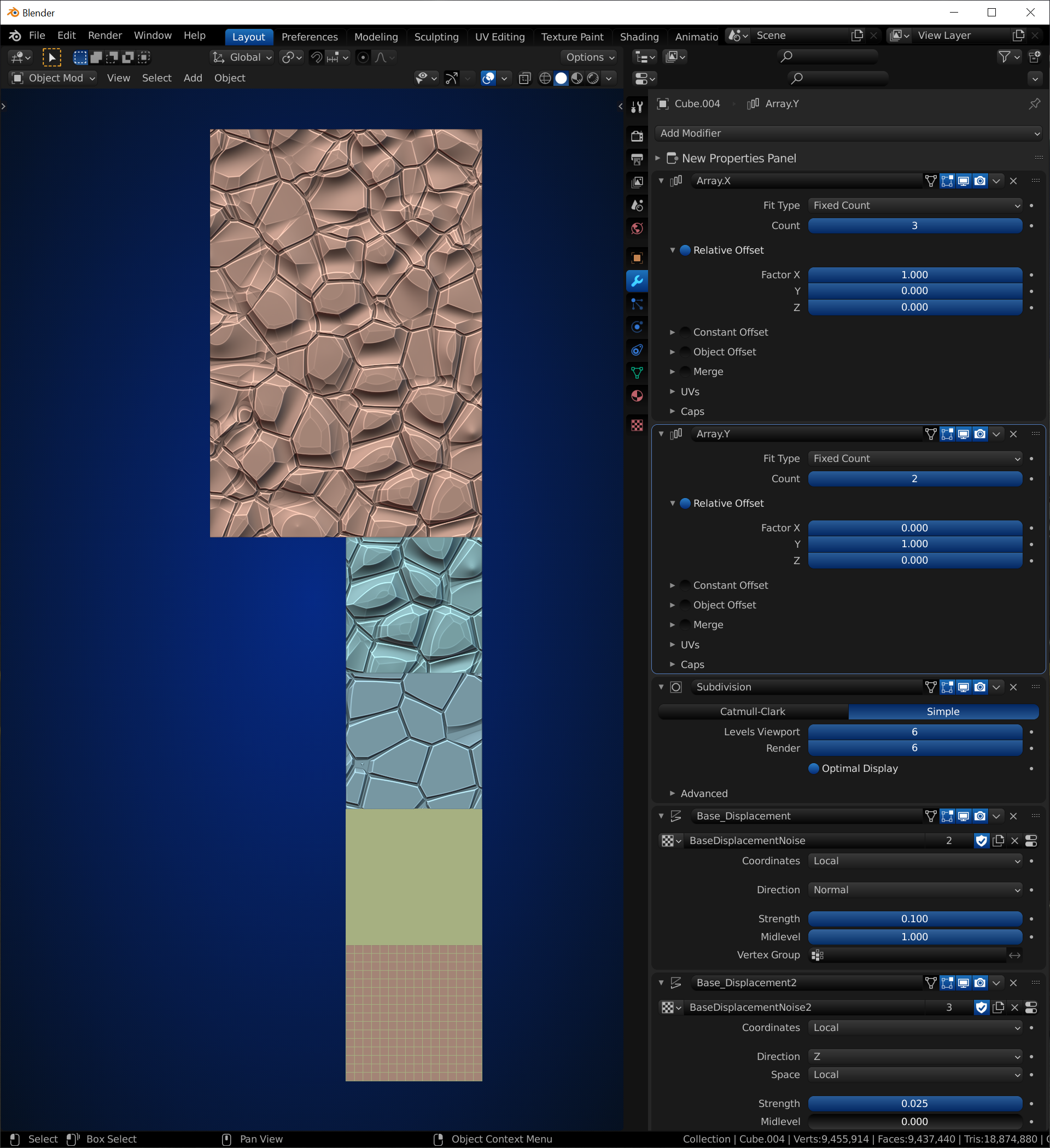Open the Material properties sphere tab
The height and width of the screenshot is (1148, 1050).
click(x=637, y=396)
